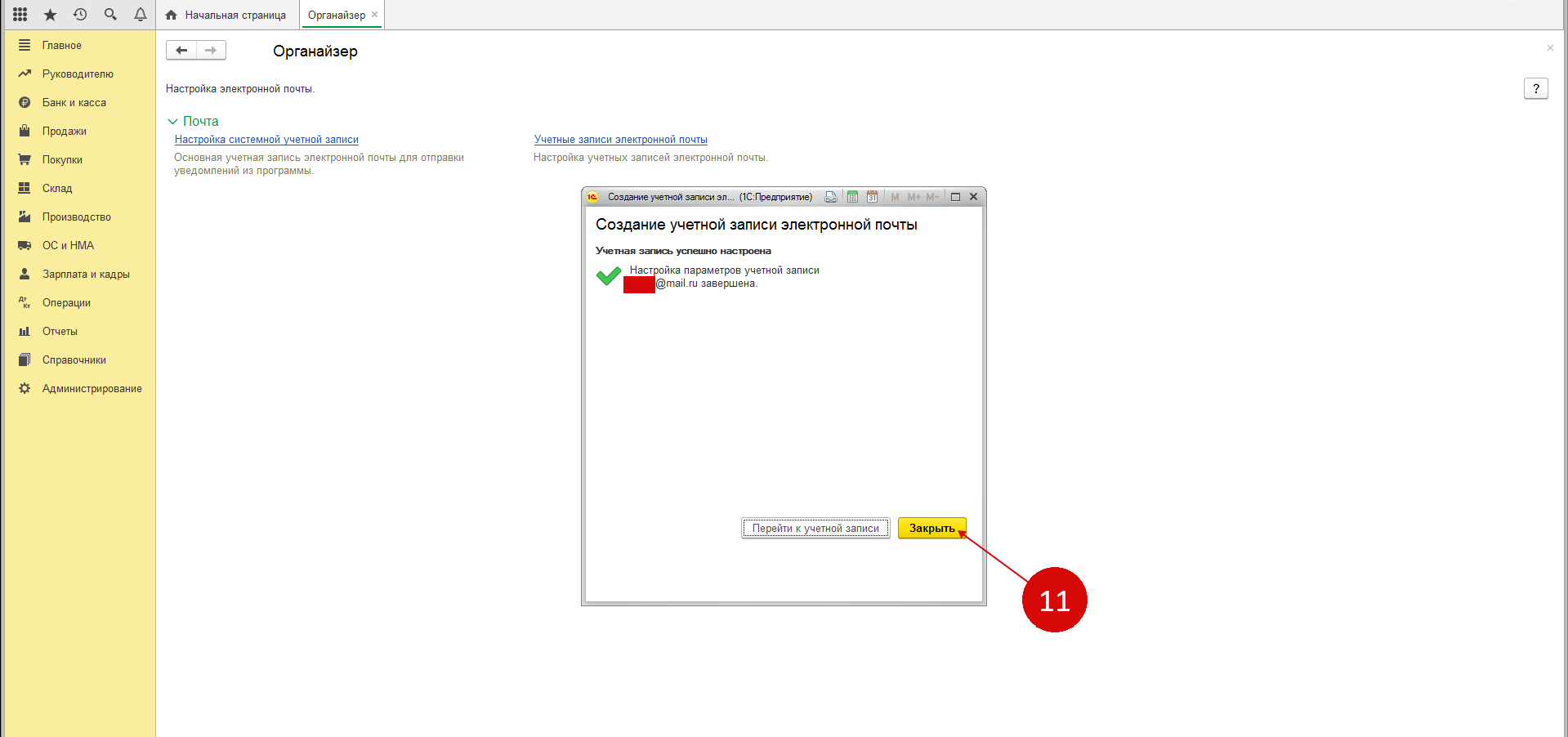Open the Производство section
1568x737 pixels.
(x=79, y=217)
